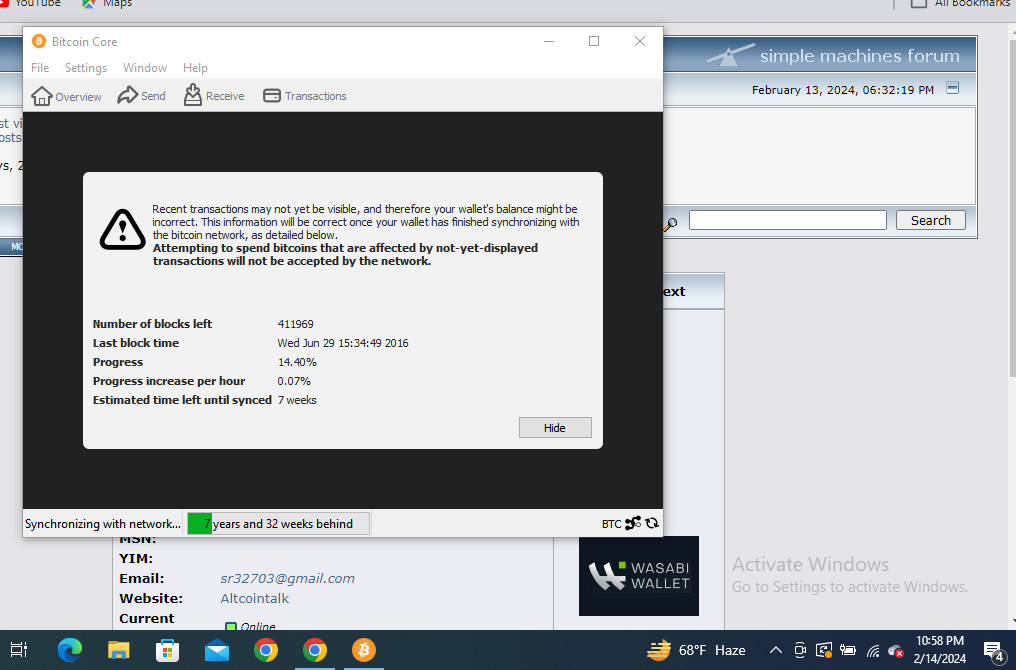Image resolution: width=1016 pixels, height=670 pixels.
Task: Open Microsoft Store from the taskbar
Action: (x=167, y=650)
